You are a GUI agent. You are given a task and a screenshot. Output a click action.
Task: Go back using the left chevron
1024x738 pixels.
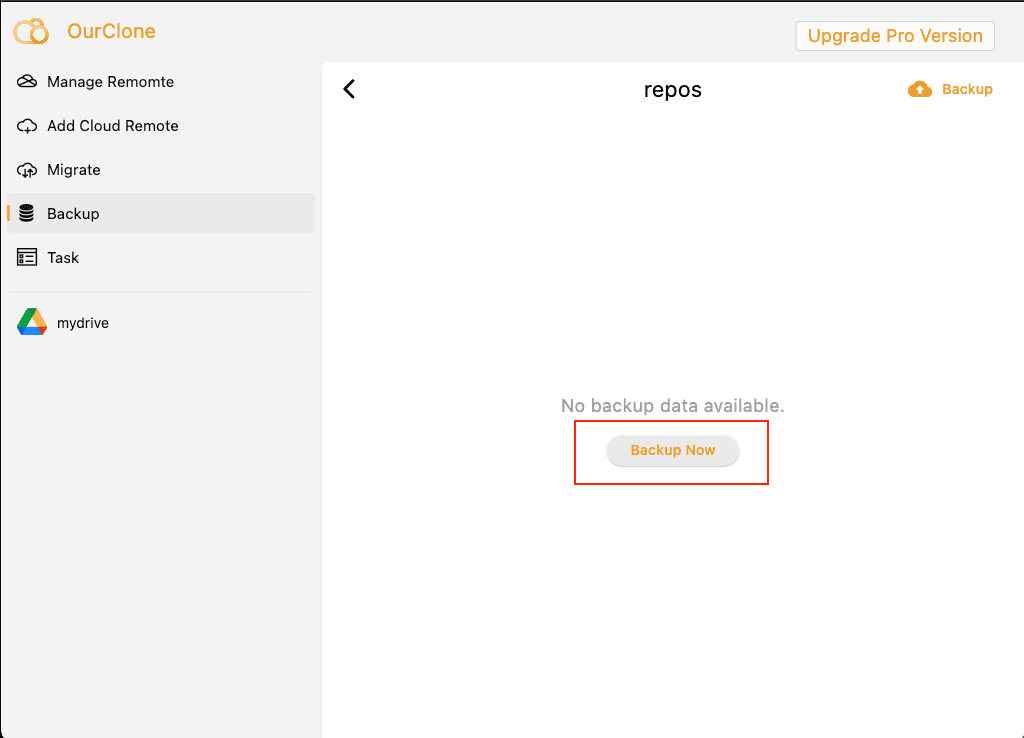(x=349, y=89)
